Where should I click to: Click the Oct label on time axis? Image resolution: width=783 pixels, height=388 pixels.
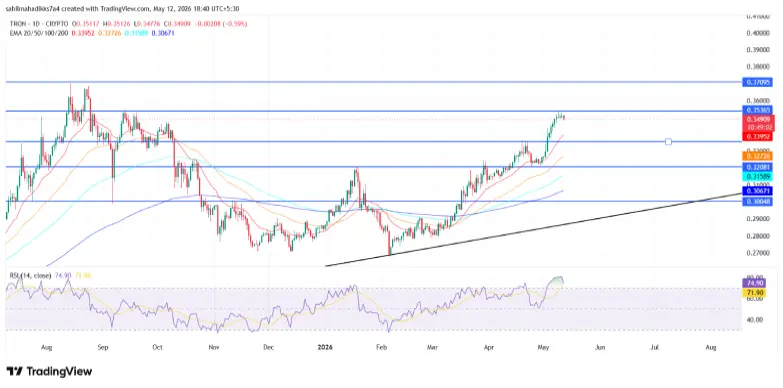click(x=158, y=347)
